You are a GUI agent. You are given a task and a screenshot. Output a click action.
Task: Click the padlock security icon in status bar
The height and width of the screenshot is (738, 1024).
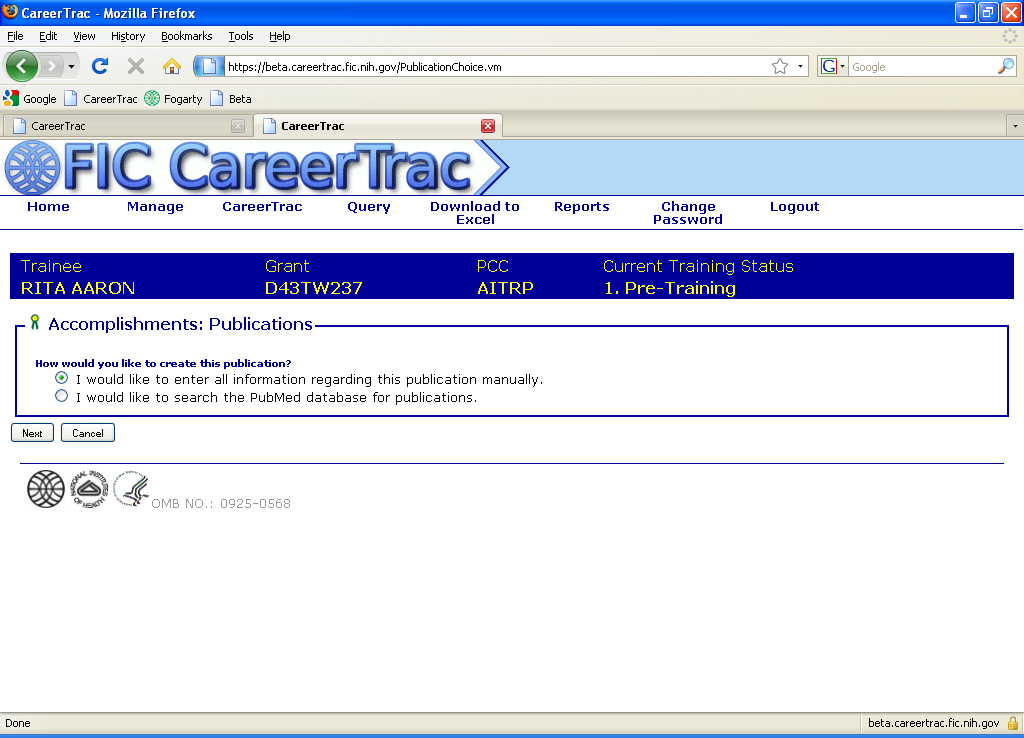click(1012, 723)
